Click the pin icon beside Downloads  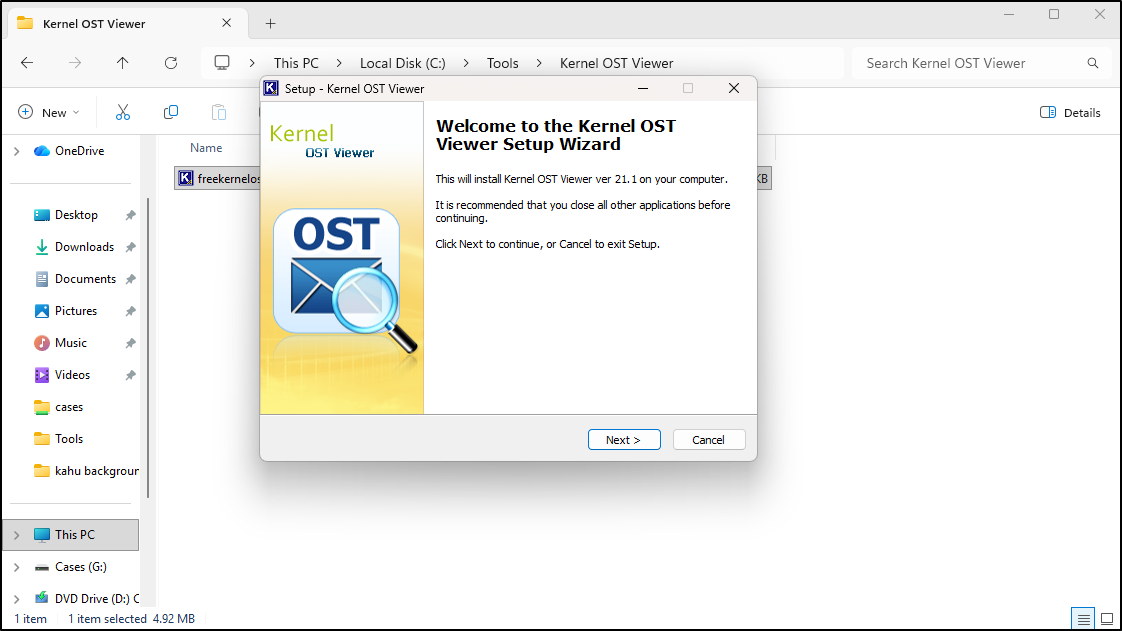coord(130,247)
